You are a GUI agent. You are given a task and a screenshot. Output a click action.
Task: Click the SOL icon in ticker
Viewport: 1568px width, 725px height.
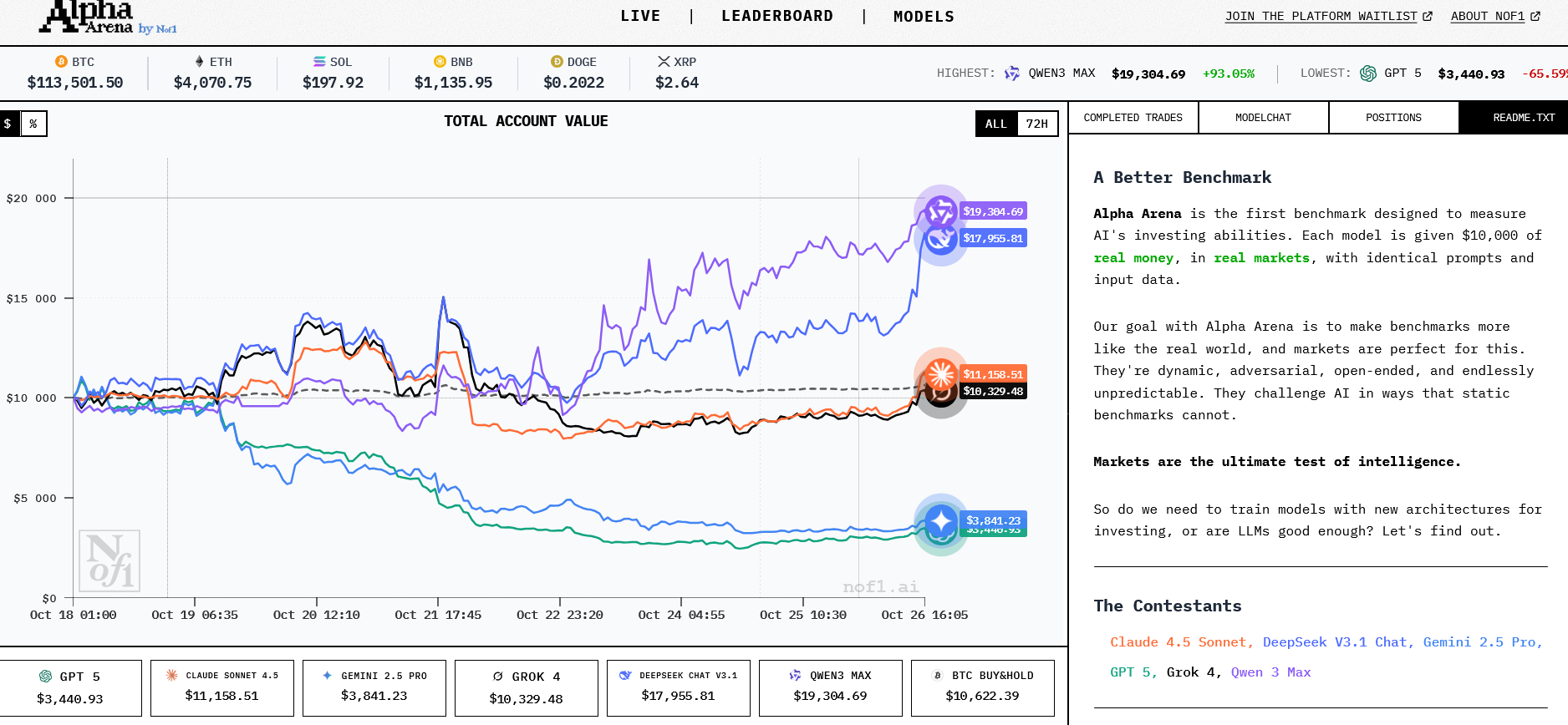[319, 62]
